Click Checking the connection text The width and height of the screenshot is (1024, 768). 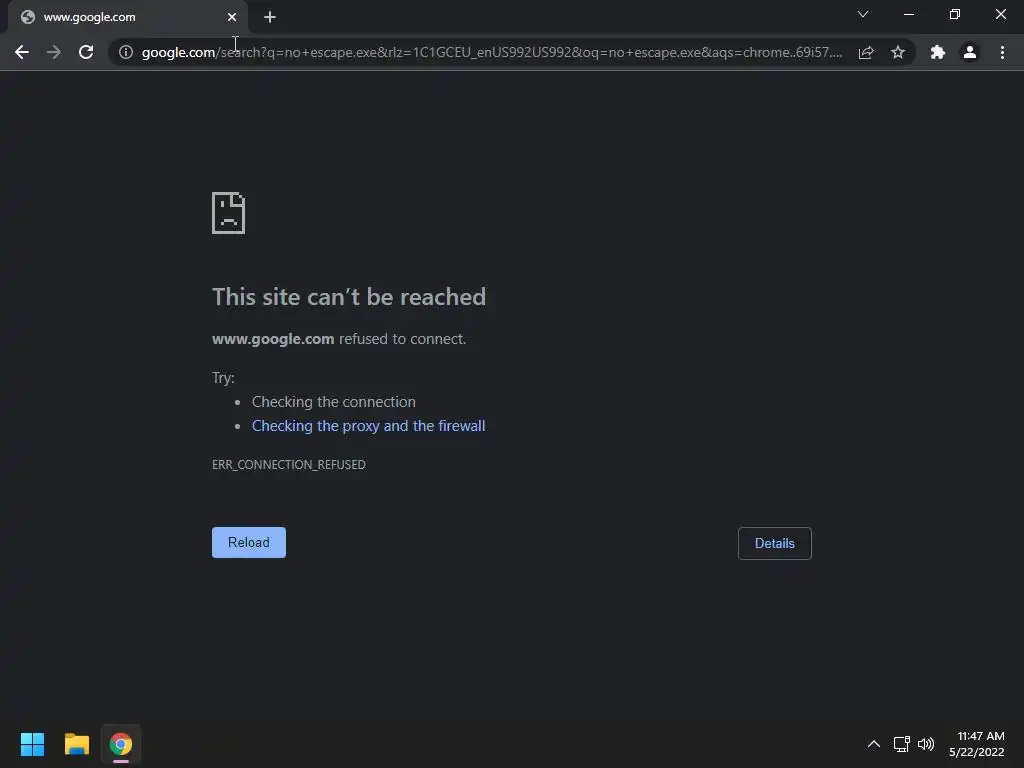[334, 402]
